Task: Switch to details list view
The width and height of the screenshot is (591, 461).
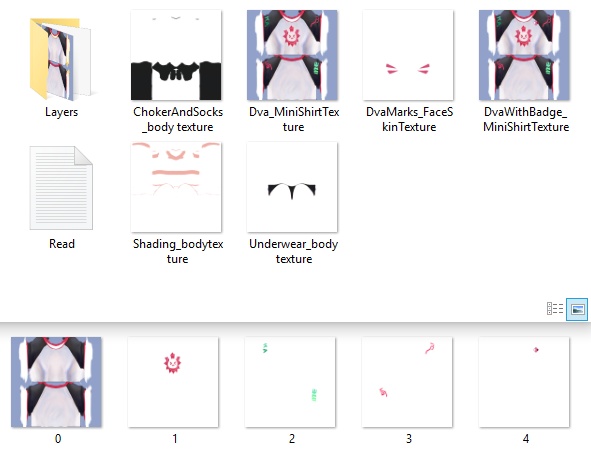Action: tap(555, 309)
